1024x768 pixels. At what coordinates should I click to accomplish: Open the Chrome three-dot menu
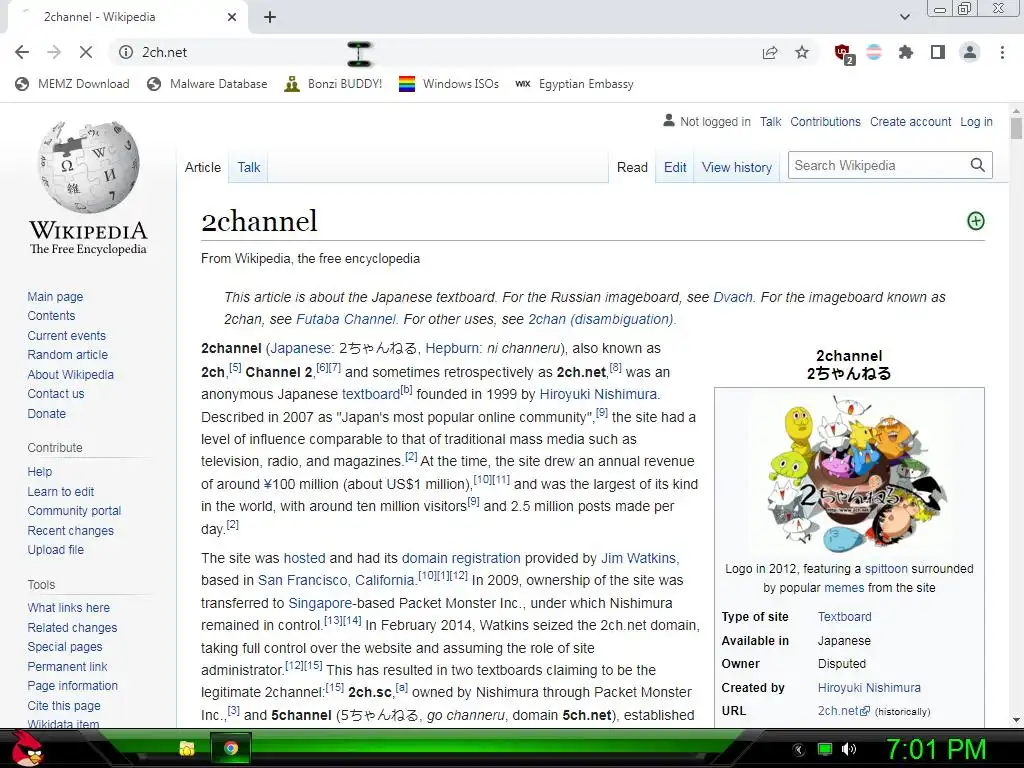(1002, 52)
